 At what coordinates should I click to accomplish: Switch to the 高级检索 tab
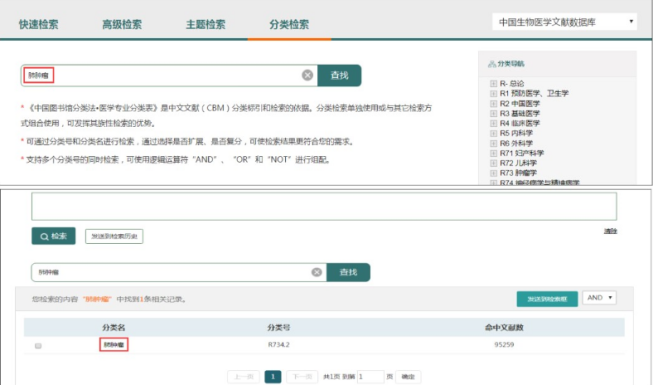tap(122, 24)
